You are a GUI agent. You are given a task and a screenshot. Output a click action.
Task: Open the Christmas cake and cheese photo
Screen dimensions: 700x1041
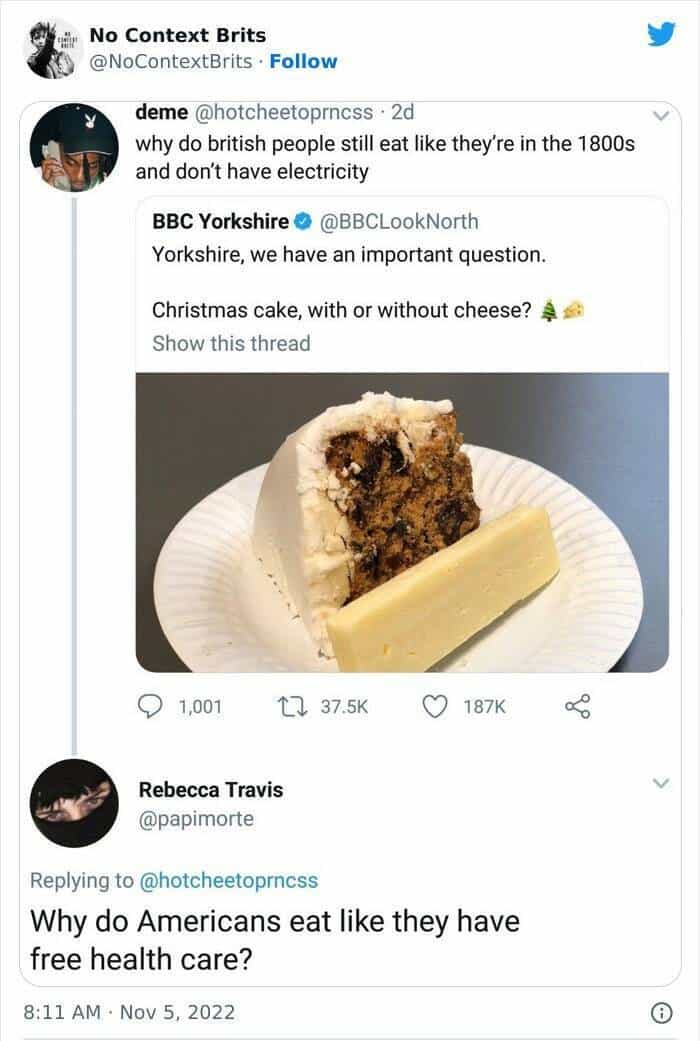click(x=402, y=522)
